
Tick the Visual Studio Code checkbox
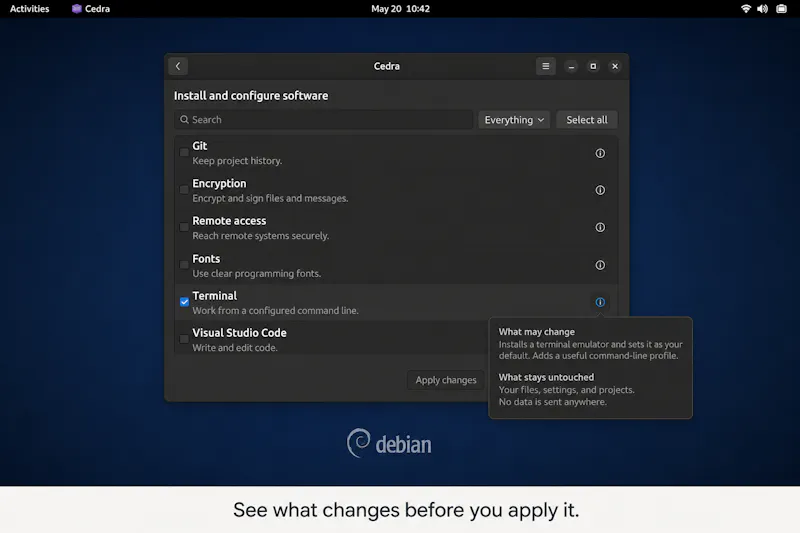coord(184,339)
